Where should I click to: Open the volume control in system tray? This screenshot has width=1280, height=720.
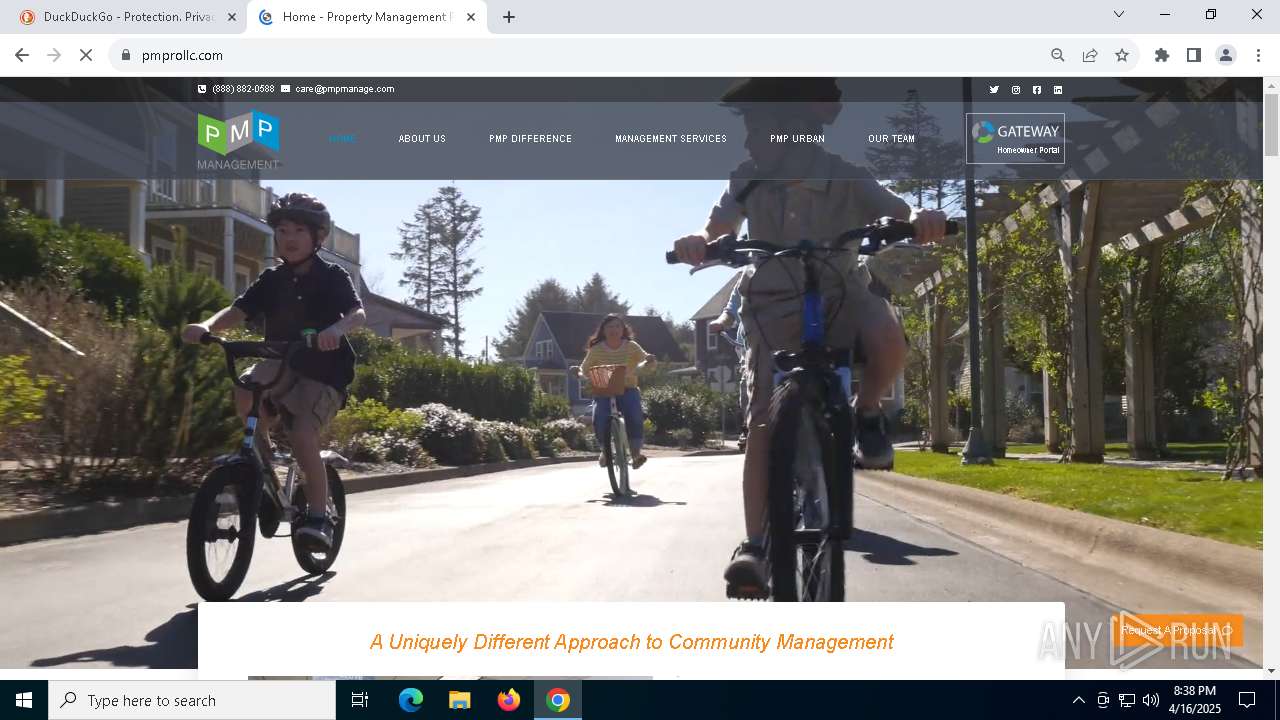(x=1151, y=700)
